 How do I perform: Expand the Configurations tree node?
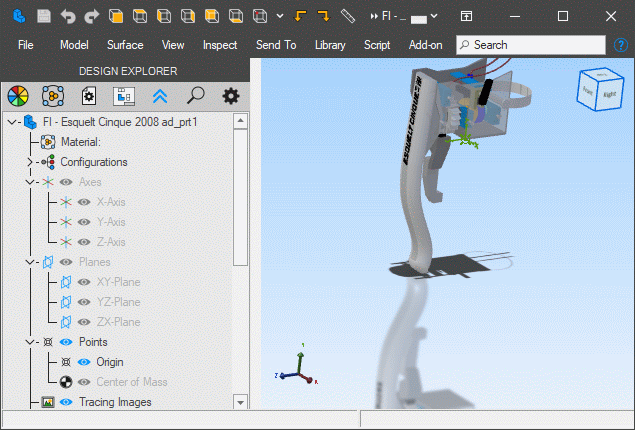pos(30,162)
